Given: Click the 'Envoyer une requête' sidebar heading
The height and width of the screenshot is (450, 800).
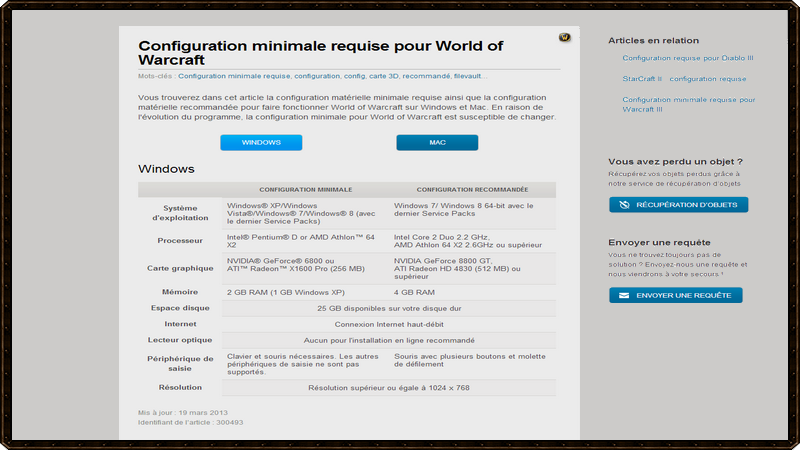Looking at the screenshot, I should coord(659,242).
